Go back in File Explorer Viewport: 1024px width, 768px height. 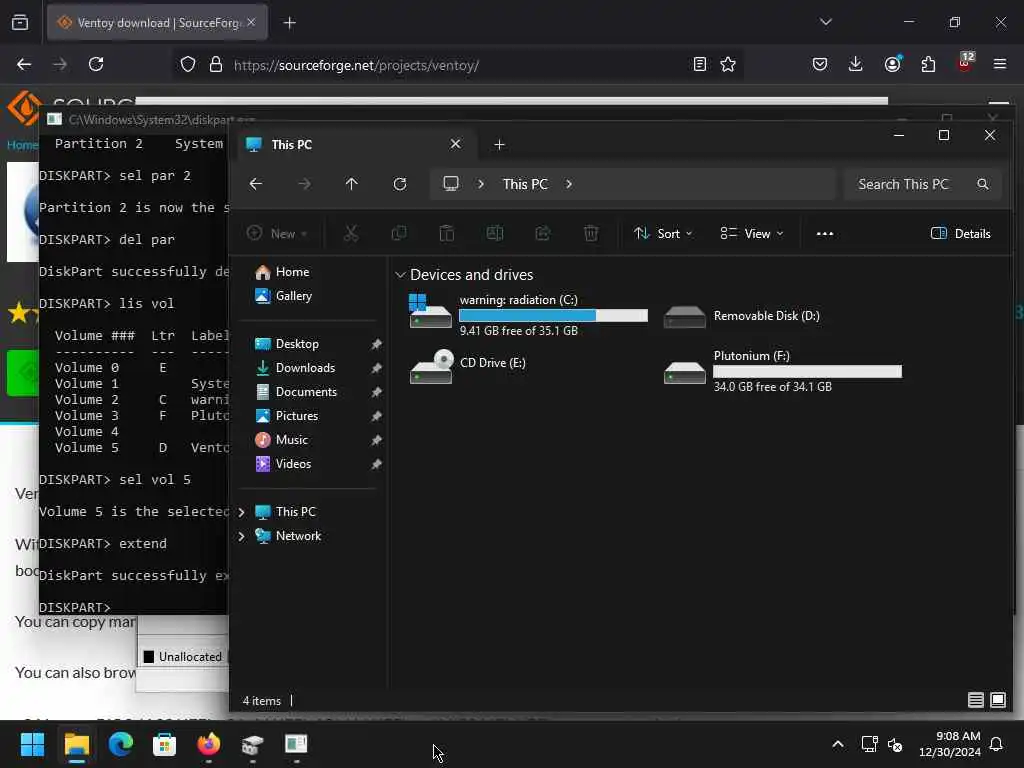click(256, 184)
